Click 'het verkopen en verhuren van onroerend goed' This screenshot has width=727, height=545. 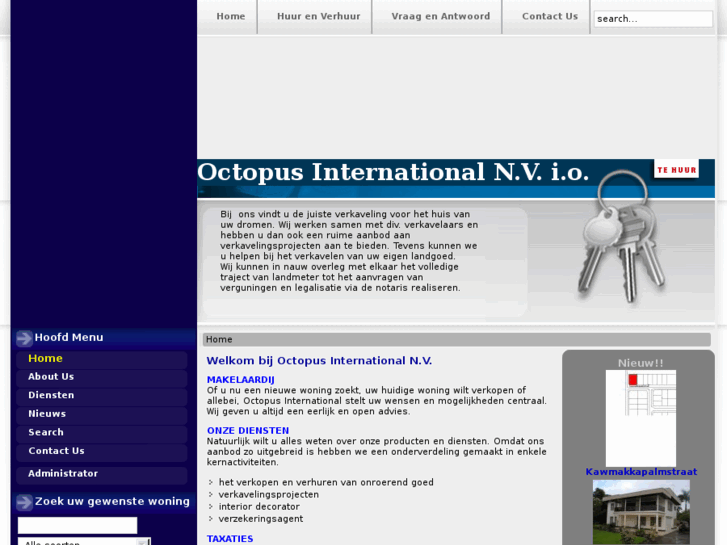[x=326, y=482]
